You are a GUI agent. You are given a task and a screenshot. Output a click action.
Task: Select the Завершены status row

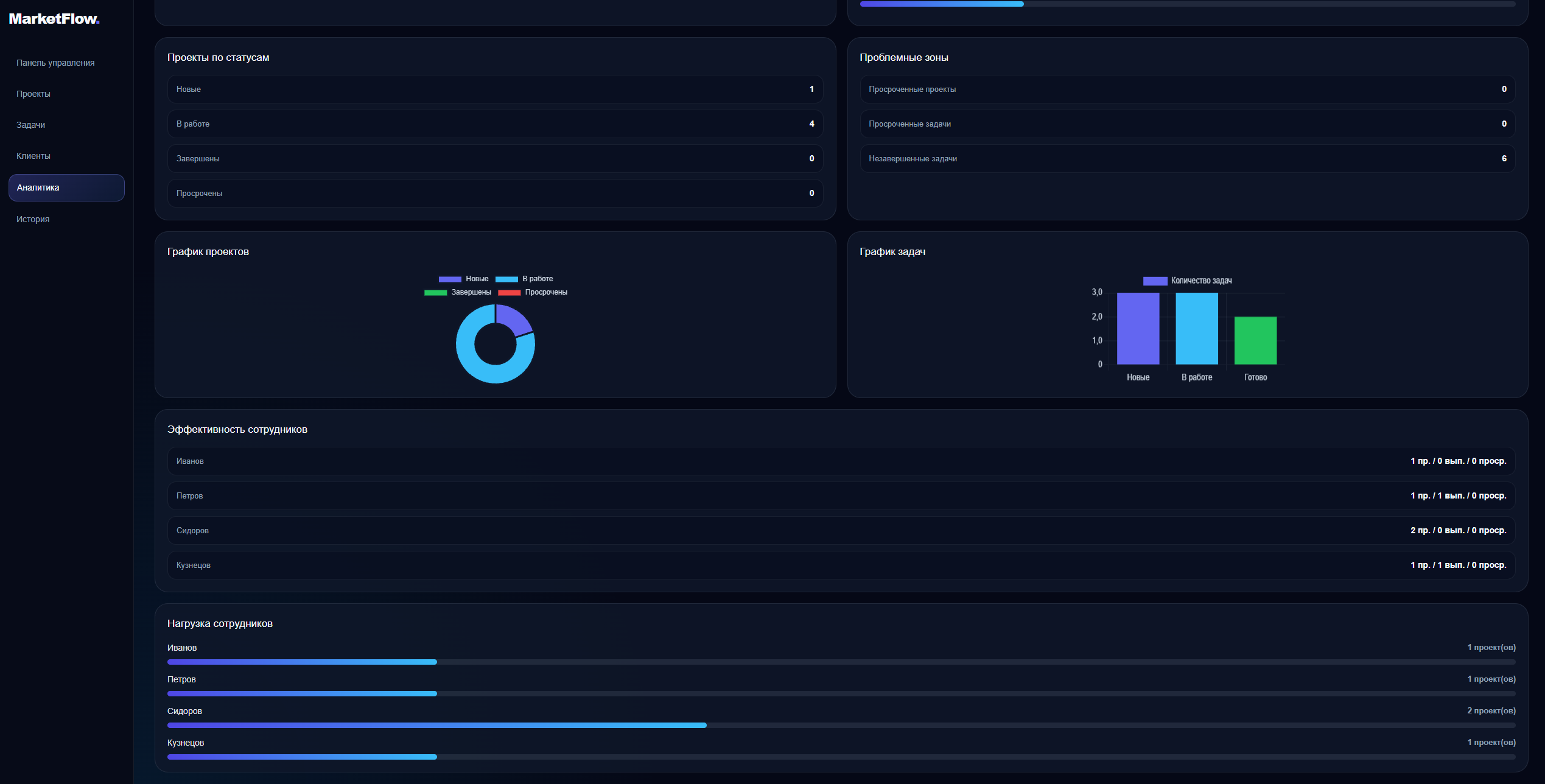coord(495,159)
